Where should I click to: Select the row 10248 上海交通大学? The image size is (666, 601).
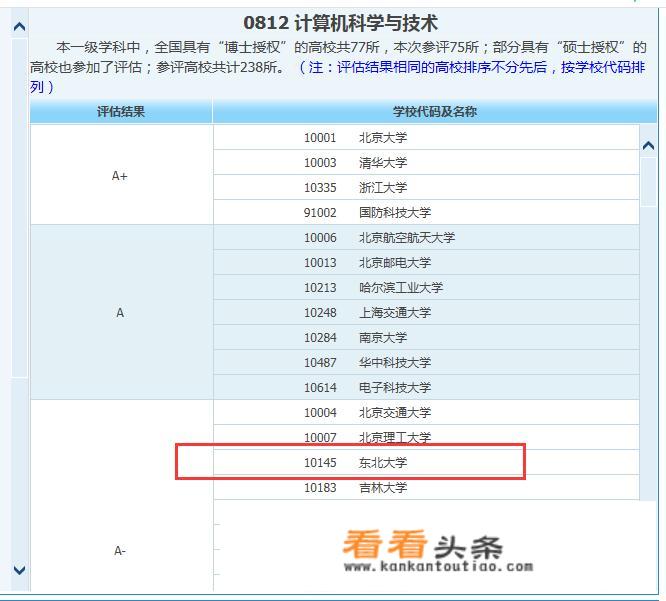(x=426, y=313)
